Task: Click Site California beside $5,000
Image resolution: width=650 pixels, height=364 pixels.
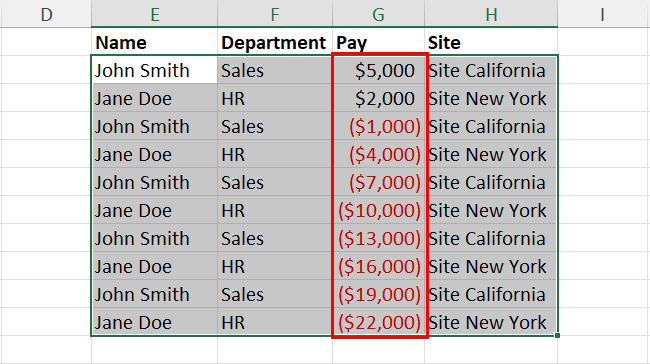Action: tap(491, 70)
